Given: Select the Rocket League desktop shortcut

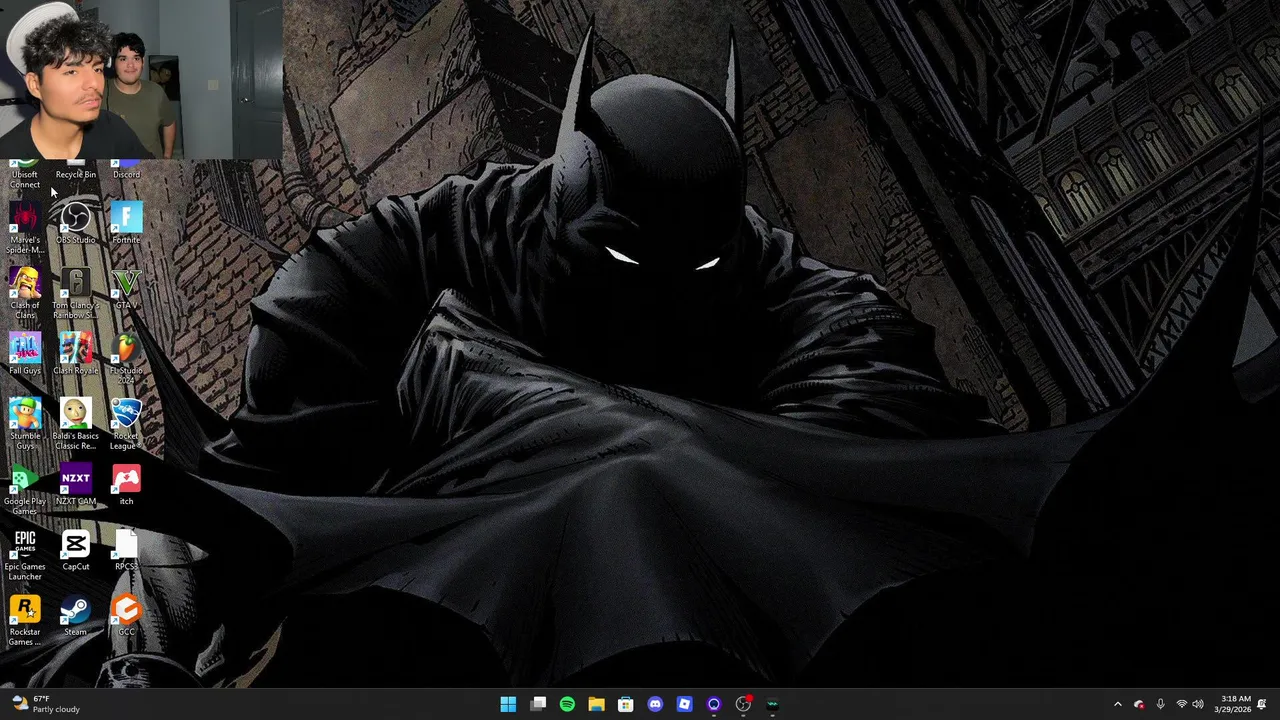Looking at the screenshot, I should tap(126, 424).
